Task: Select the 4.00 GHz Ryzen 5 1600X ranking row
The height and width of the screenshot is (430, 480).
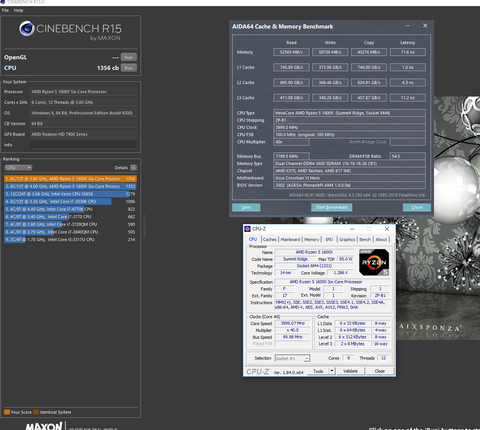Action: 70,186
